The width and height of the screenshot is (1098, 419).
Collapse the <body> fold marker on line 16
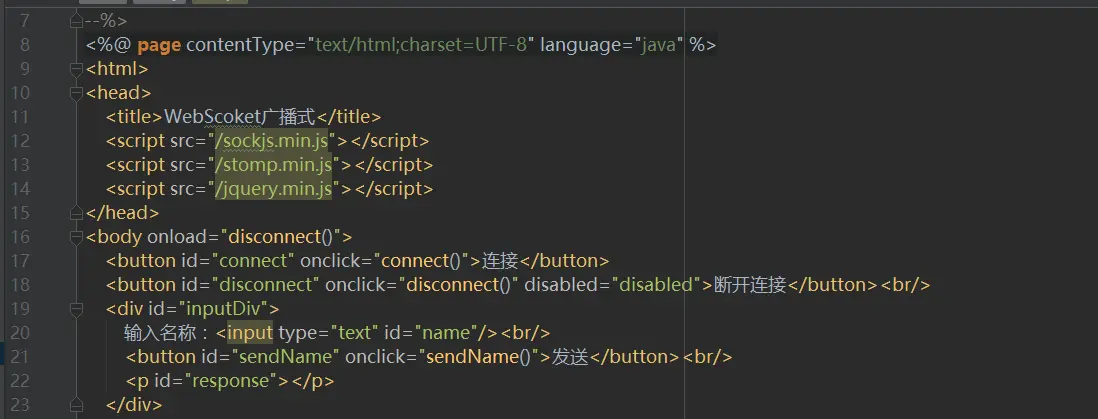(76, 236)
